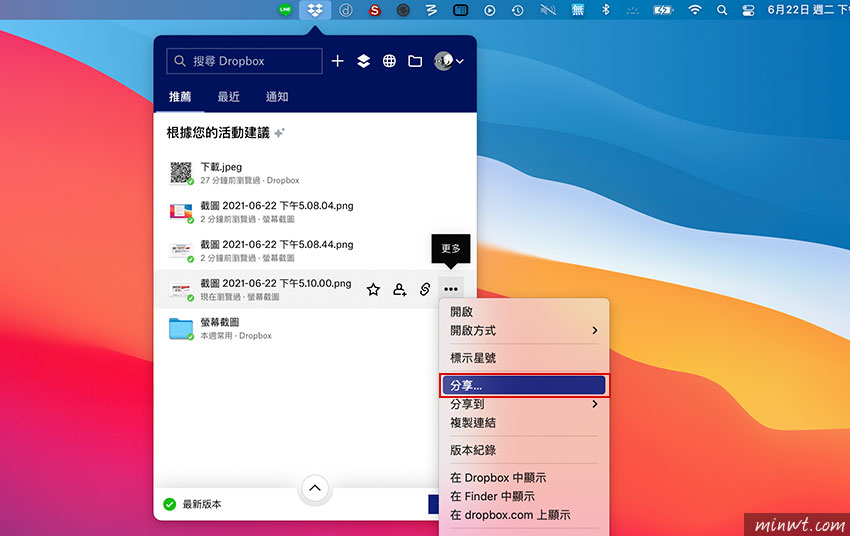Switch to the 通知 tab
Screen dimensions: 850x536
pyautogui.click(x=277, y=96)
